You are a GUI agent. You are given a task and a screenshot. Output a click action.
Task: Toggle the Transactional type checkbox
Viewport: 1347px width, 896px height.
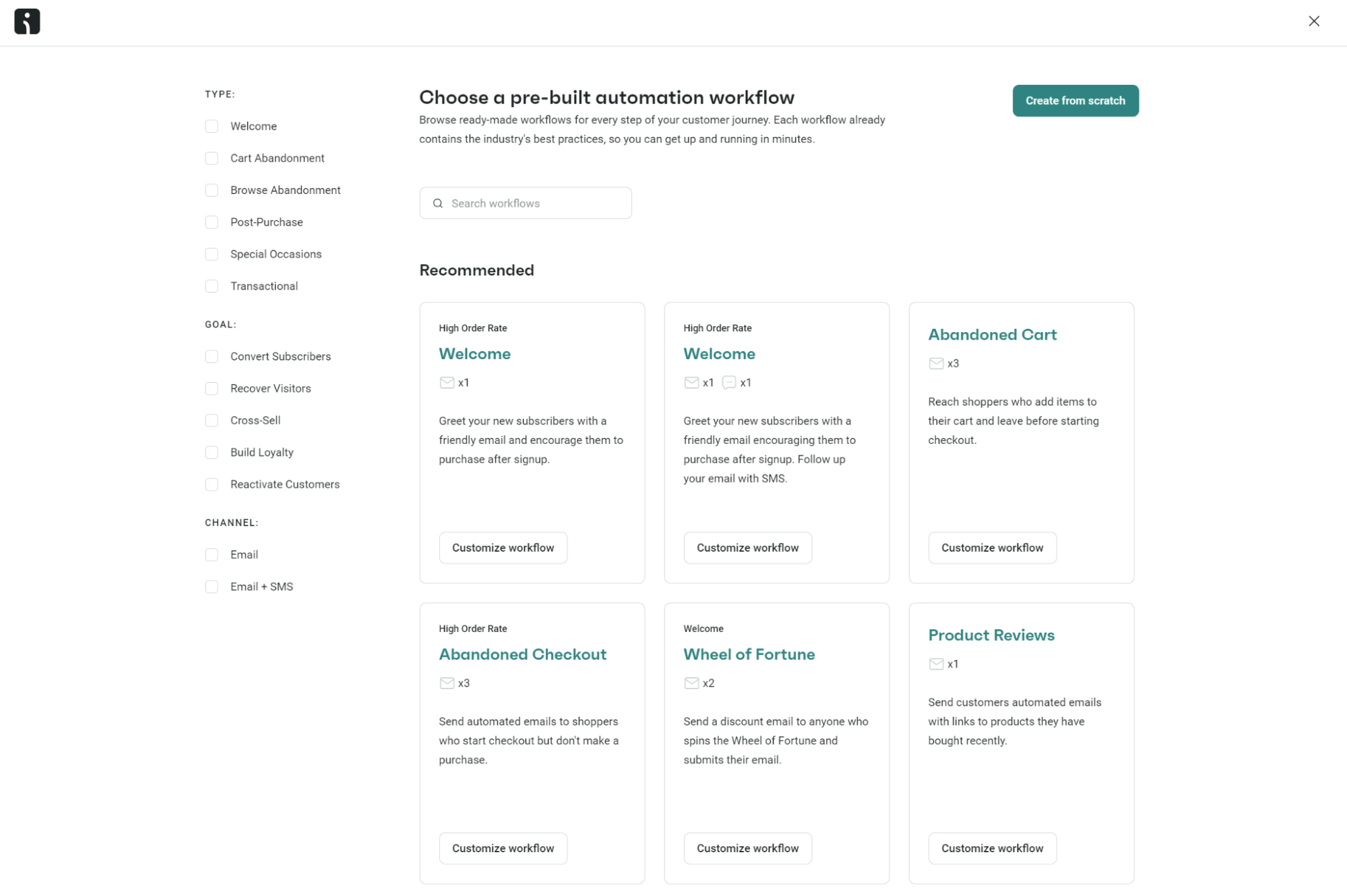(212, 286)
